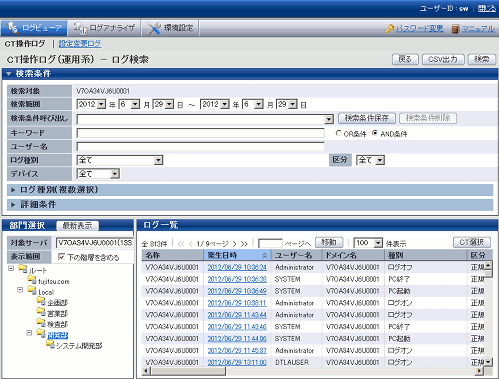
Task: Open the ログアナライザ icon
Action: (x=80, y=28)
